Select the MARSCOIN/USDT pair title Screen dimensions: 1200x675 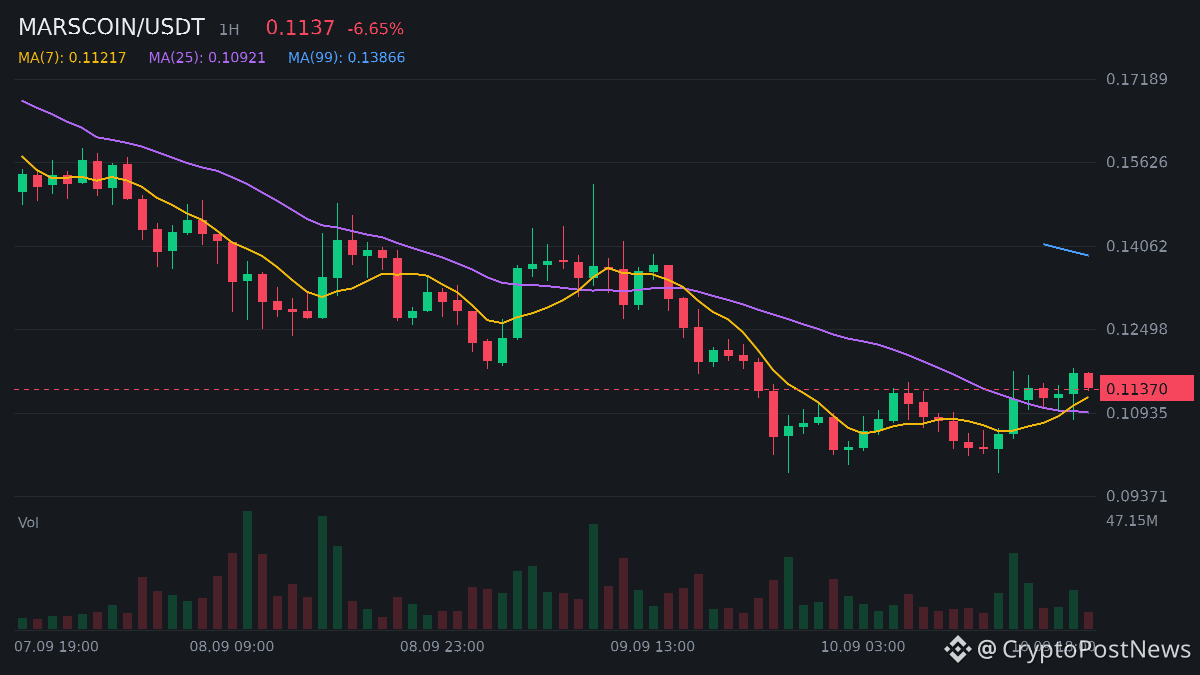[111, 28]
